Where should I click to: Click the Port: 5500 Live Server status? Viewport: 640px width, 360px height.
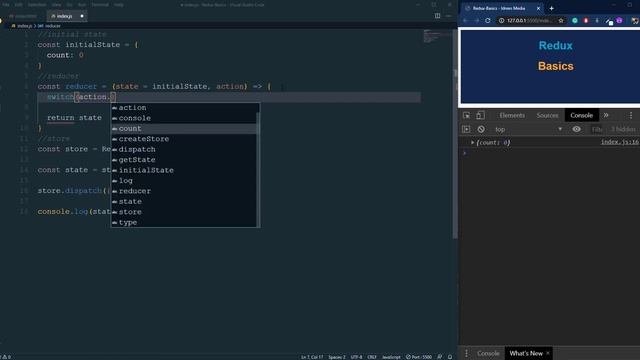(419, 357)
